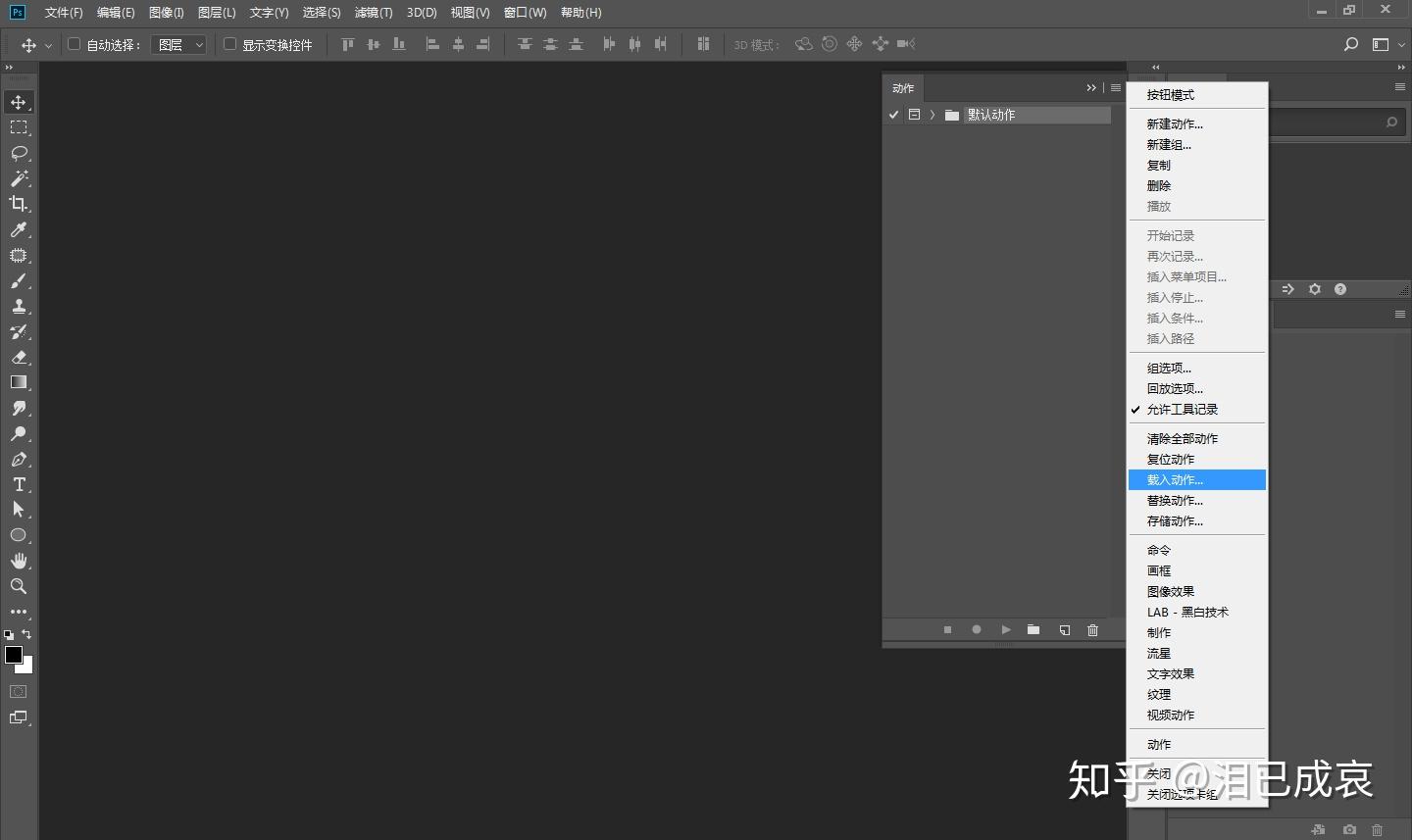Viewport: 1412px width, 840px height.
Task: Choose New Action in panel menu
Action: (x=1196, y=124)
